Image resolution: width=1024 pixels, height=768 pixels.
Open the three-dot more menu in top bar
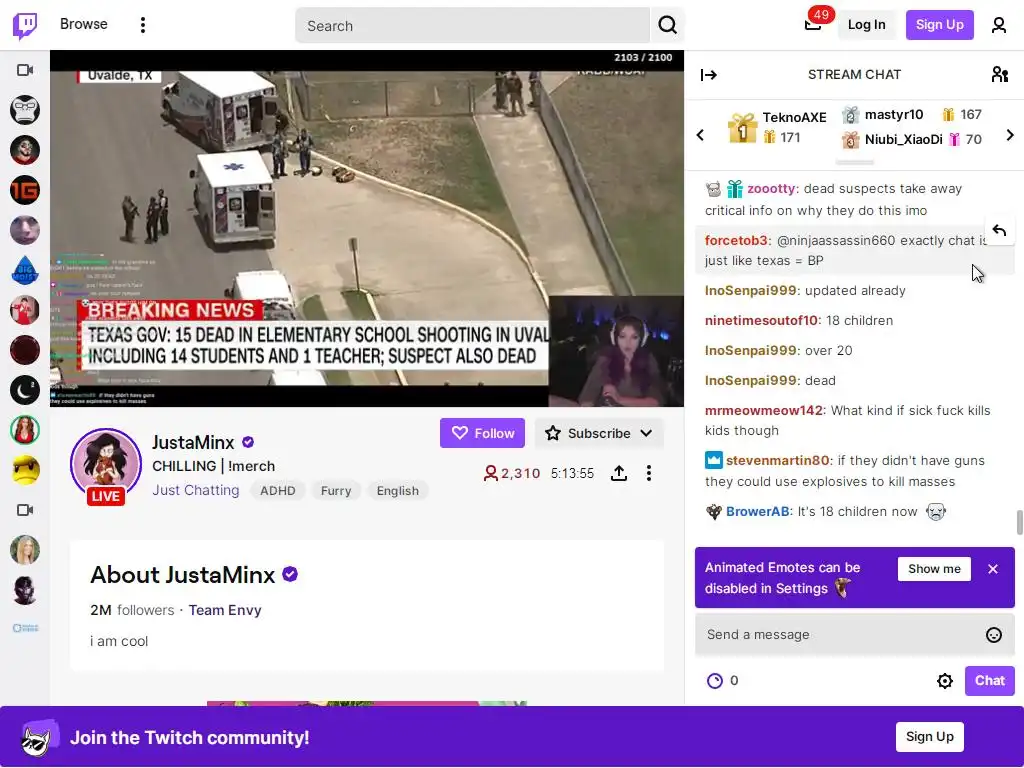[x=142, y=25]
